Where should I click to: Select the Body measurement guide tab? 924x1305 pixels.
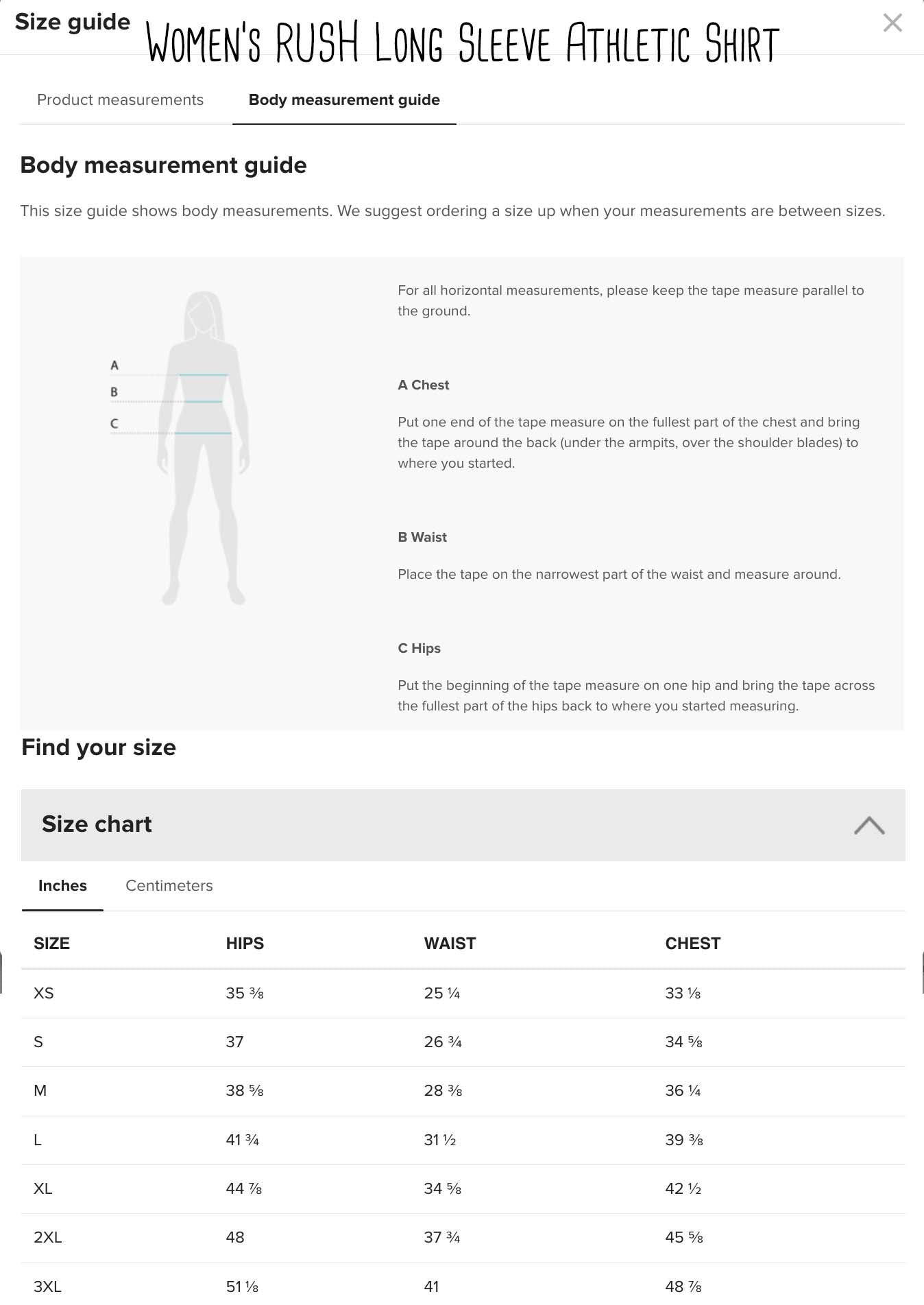(344, 100)
